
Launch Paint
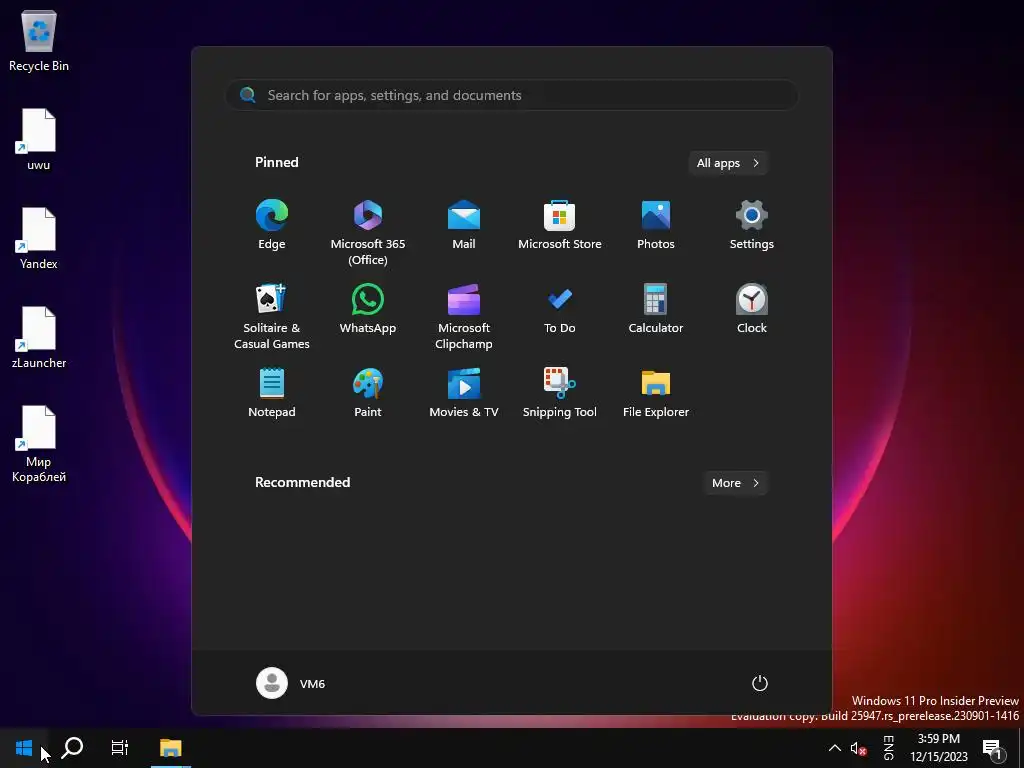pyautogui.click(x=368, y=393)
